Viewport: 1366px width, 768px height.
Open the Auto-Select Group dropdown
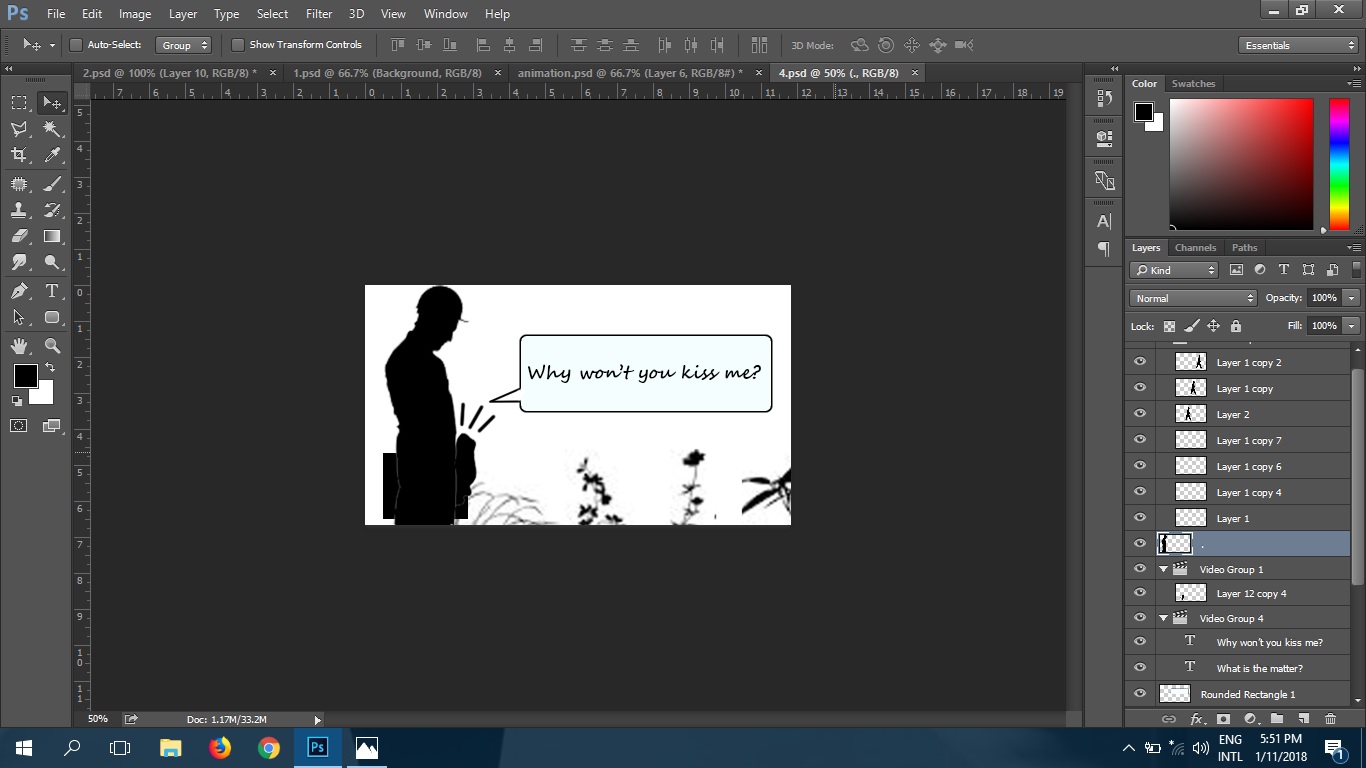pos(184,45)
